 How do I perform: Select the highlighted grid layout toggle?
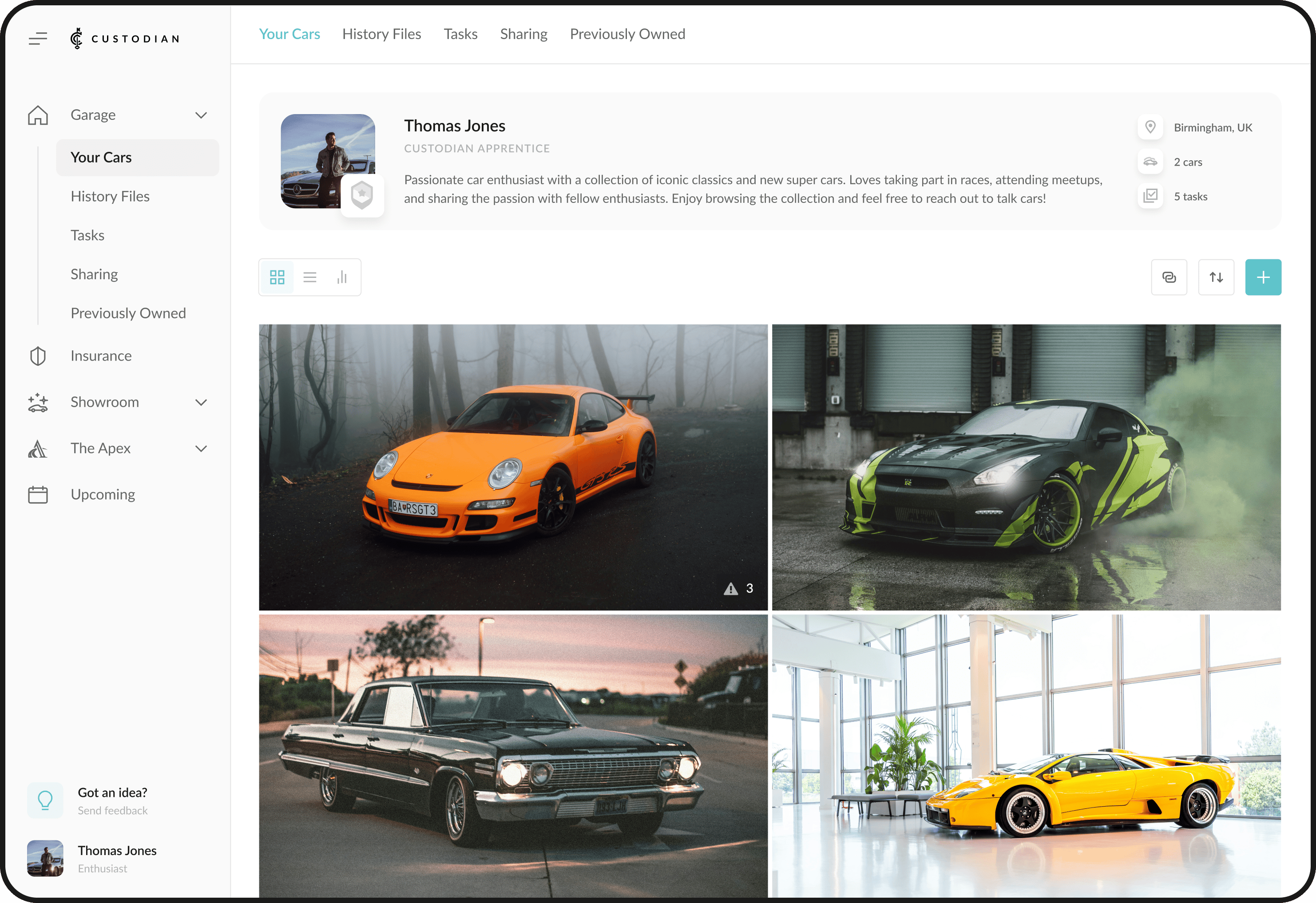pyautogui.click(x=277, y=277)
